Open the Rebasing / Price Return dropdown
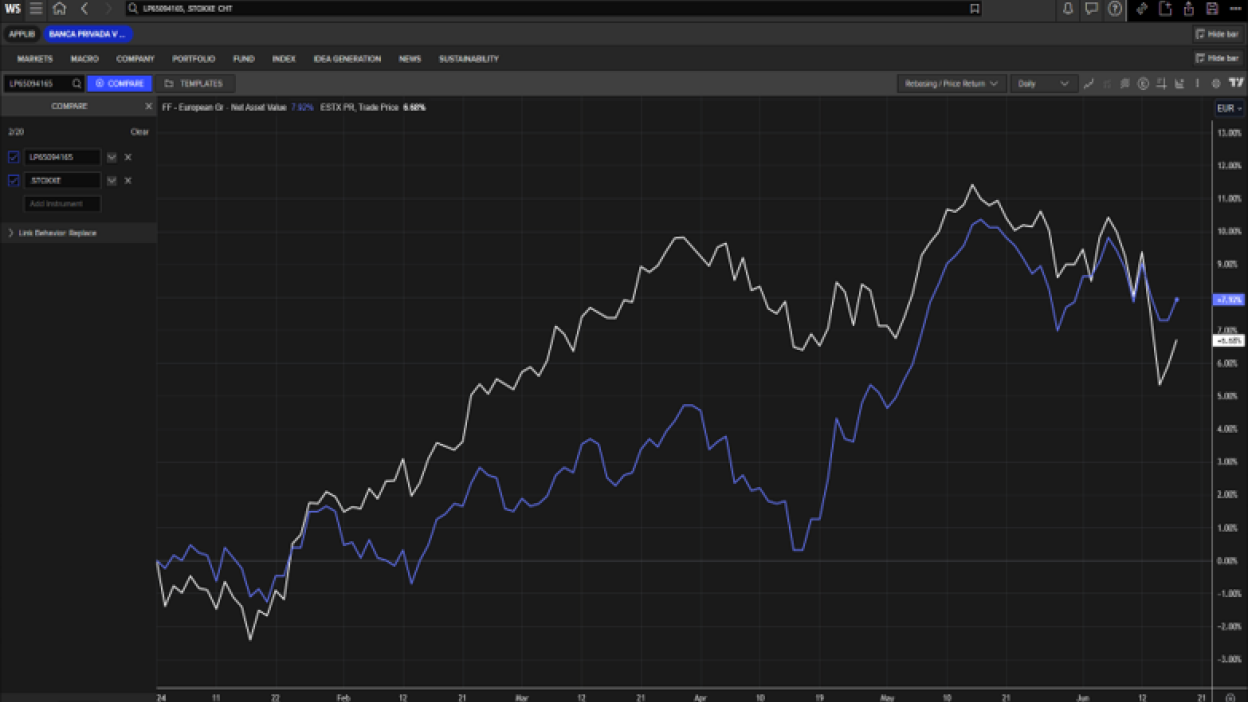This screenshot has width=1248, height=702. click(x=950, y=84)
